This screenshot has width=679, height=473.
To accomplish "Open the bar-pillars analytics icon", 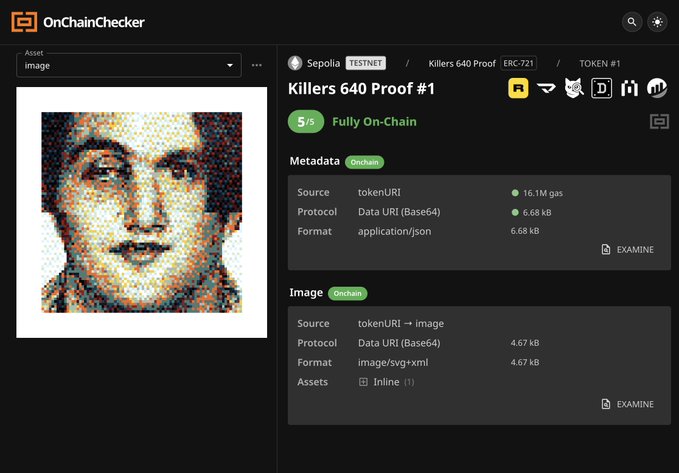I will 629,88.
